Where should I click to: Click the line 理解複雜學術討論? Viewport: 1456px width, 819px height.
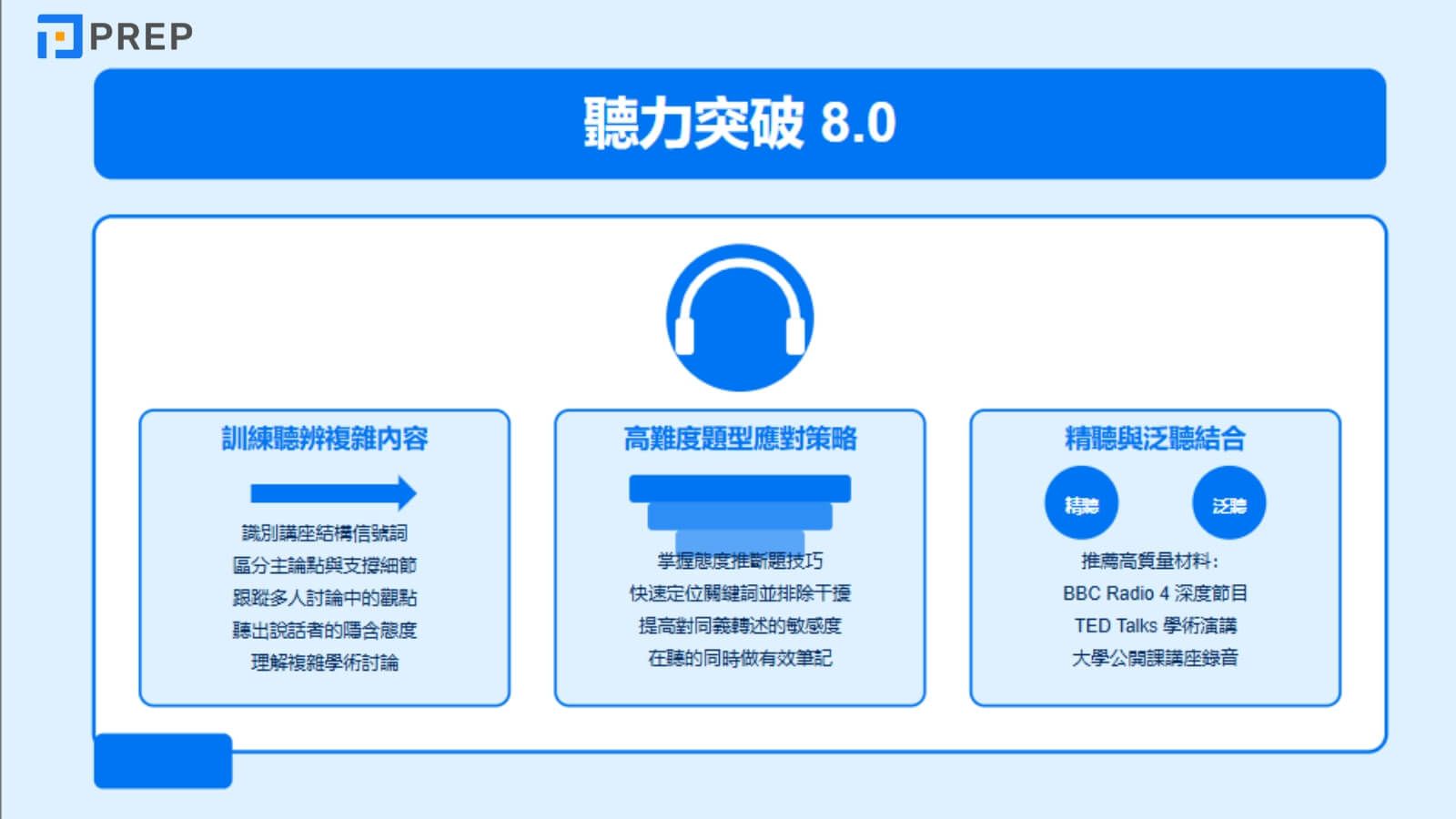(325, 662)
